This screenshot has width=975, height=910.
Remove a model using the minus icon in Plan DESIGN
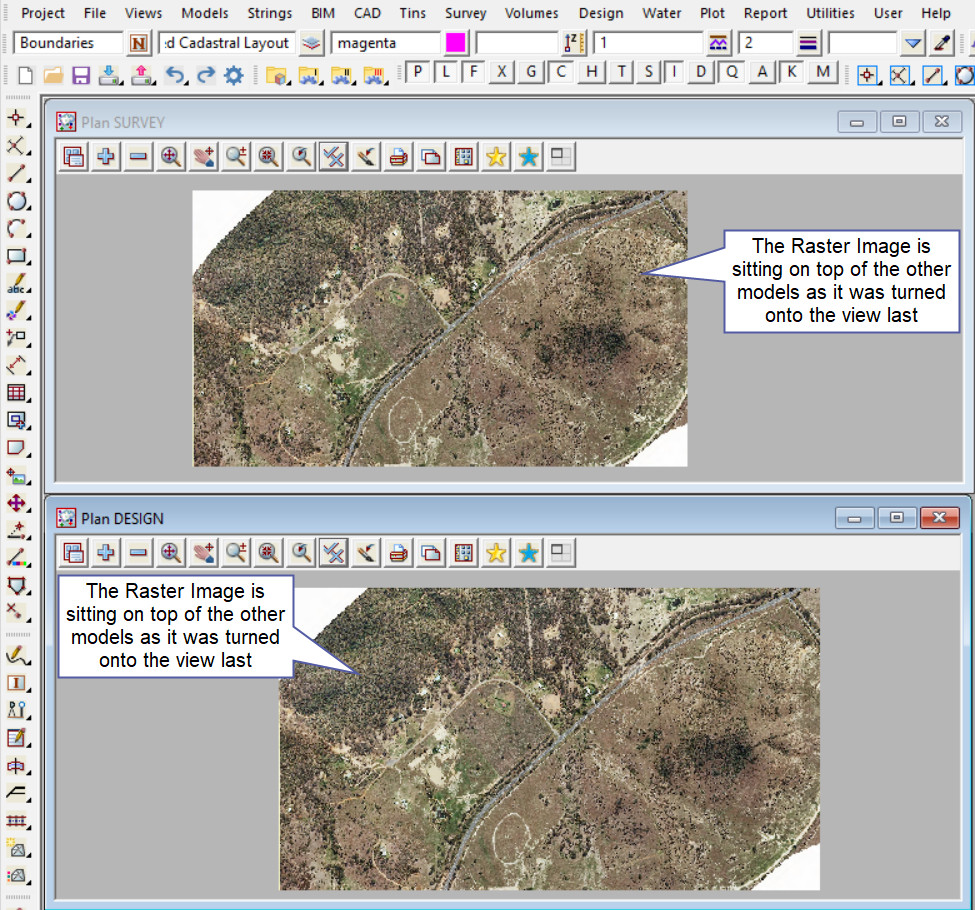138,552
